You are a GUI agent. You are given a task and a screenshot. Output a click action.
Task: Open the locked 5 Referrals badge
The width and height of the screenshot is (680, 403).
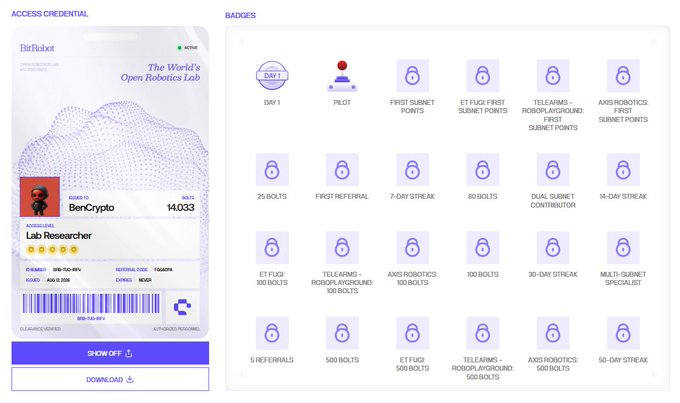point(272,333)
